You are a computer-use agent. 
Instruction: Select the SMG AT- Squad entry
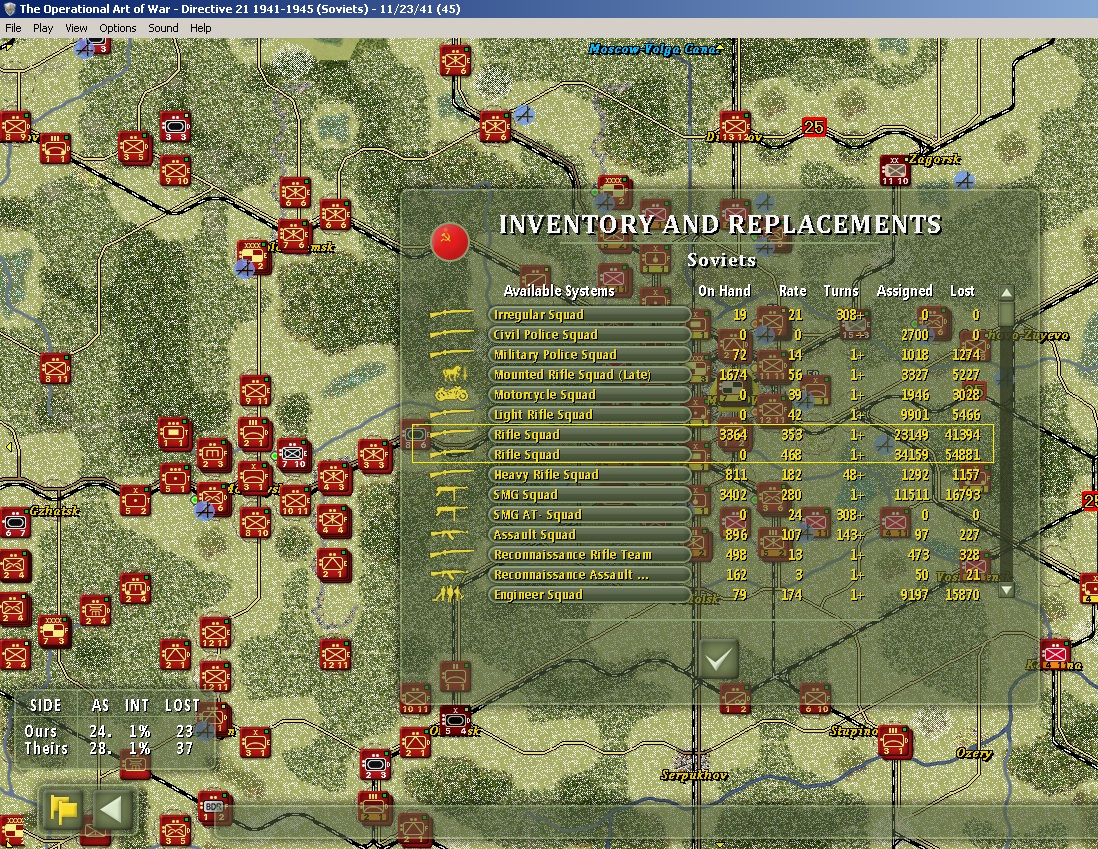point(590,514)
